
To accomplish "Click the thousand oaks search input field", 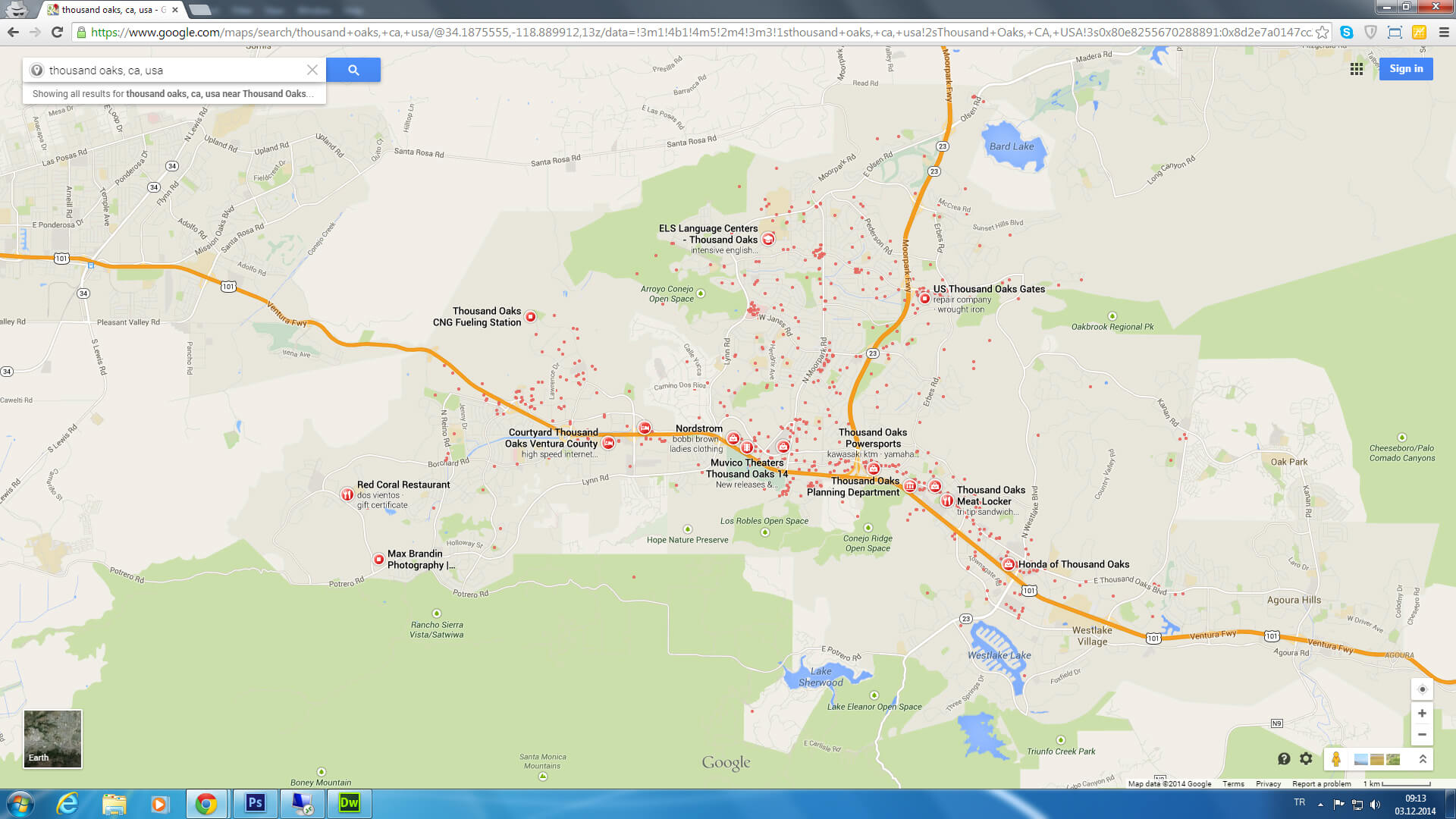I will (174, 70).
